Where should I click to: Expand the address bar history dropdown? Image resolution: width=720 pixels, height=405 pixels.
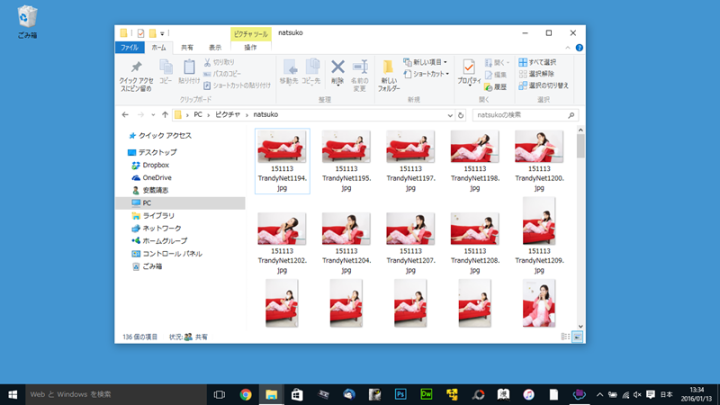click(x=450, y=115)
